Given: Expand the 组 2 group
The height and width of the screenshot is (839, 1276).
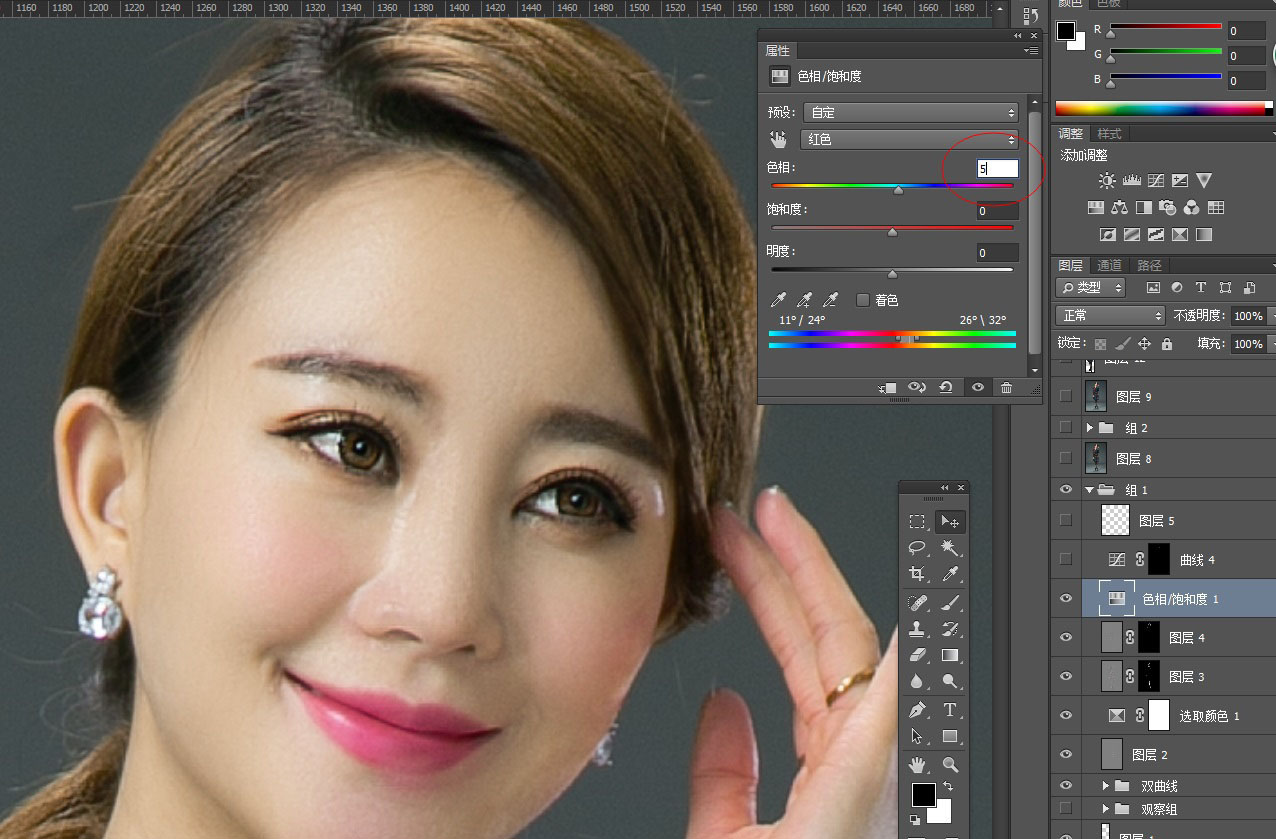Looking at the screenshot, I should (1090, 428).
